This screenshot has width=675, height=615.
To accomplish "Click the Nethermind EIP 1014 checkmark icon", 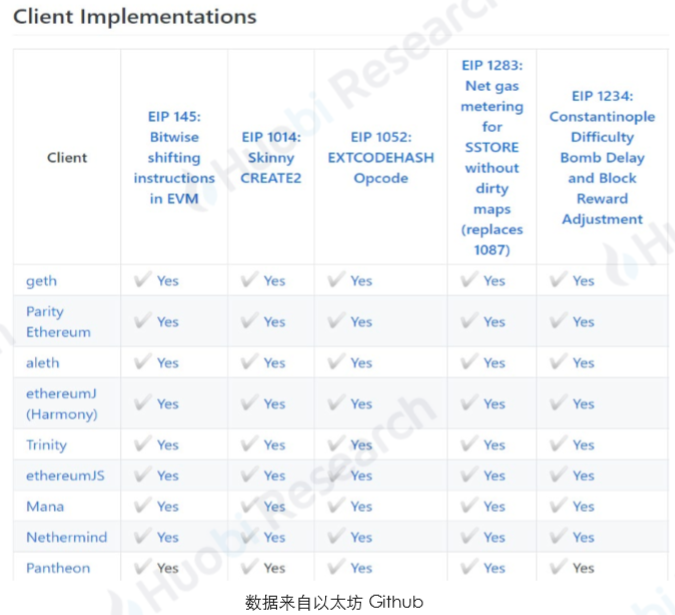I will click(249, 536).
